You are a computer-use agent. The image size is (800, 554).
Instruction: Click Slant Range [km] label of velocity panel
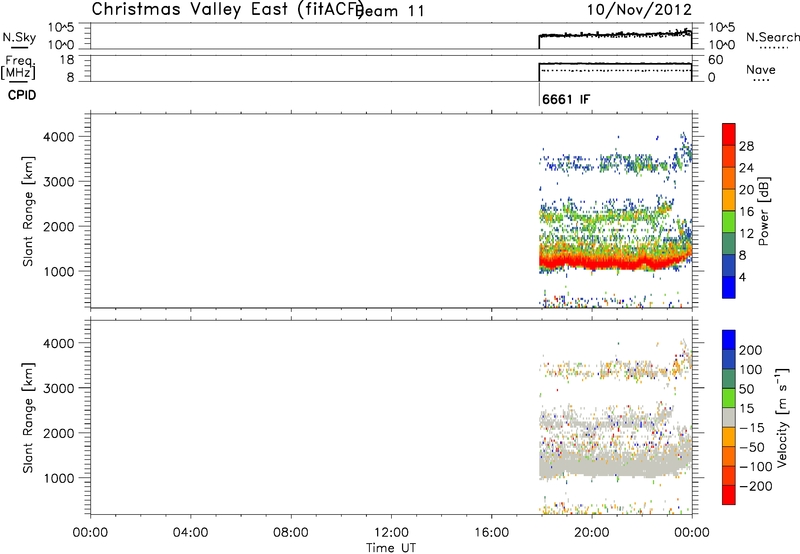pos(28,418)
